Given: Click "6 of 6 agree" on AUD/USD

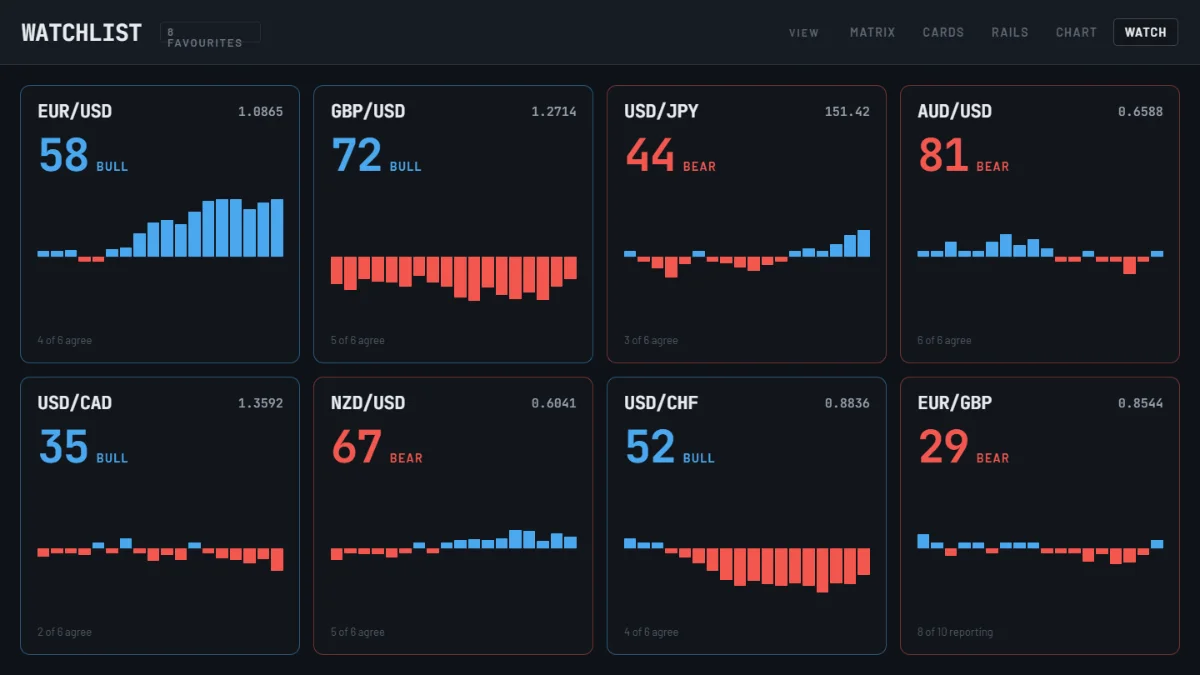Looking at the screenshot, I should pos(945,341).
